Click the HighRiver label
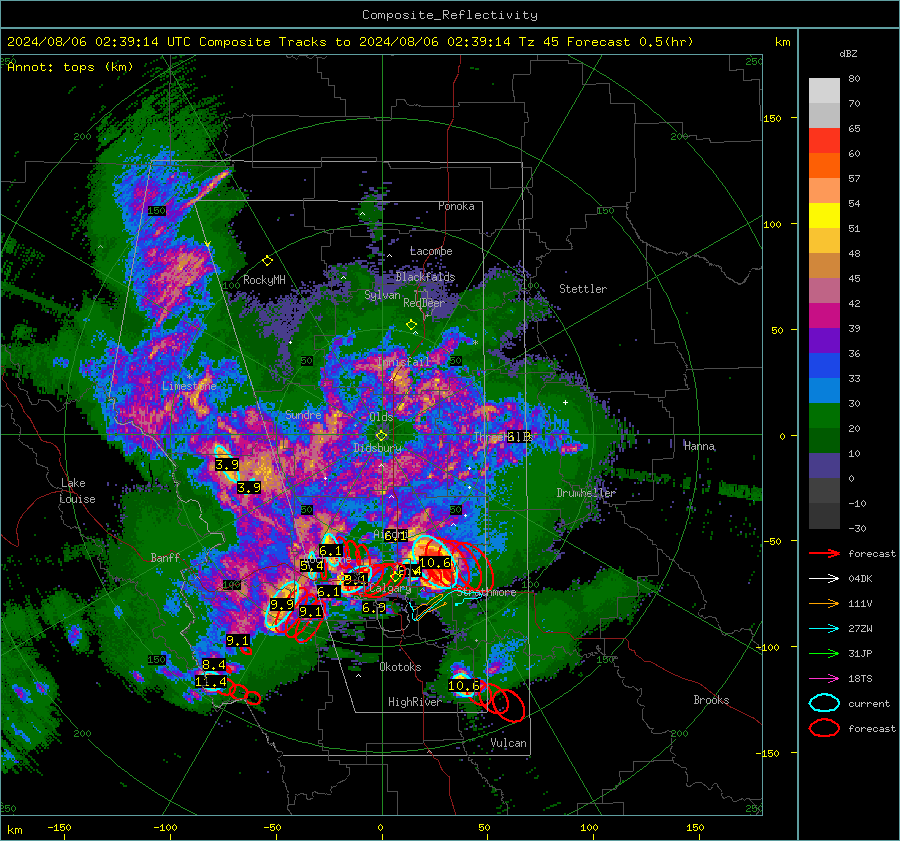Viewport: 900px width, 841px height. (414, 702)
